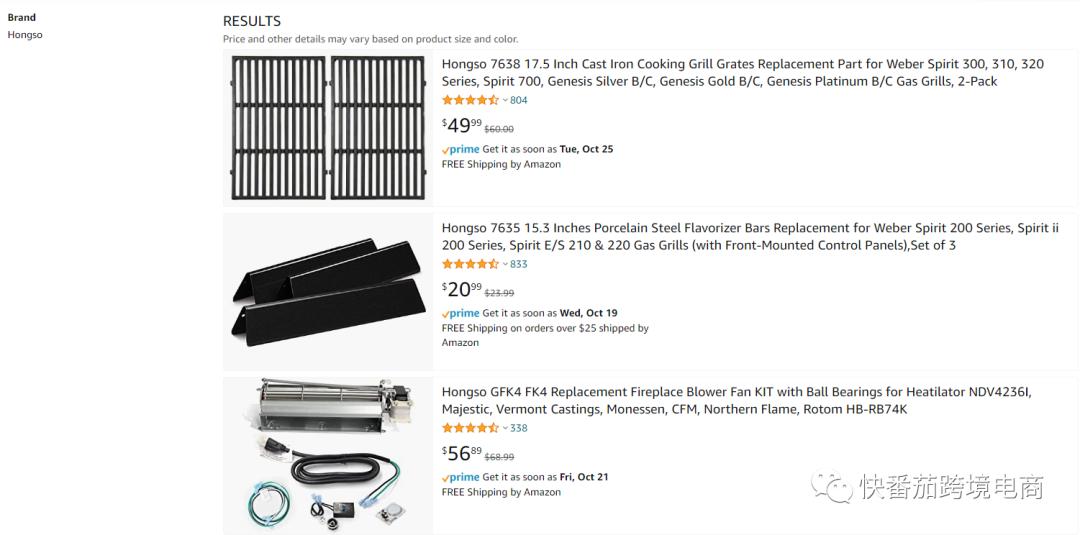Open the fireplace blower fan kit image

[x=328, y=455]
